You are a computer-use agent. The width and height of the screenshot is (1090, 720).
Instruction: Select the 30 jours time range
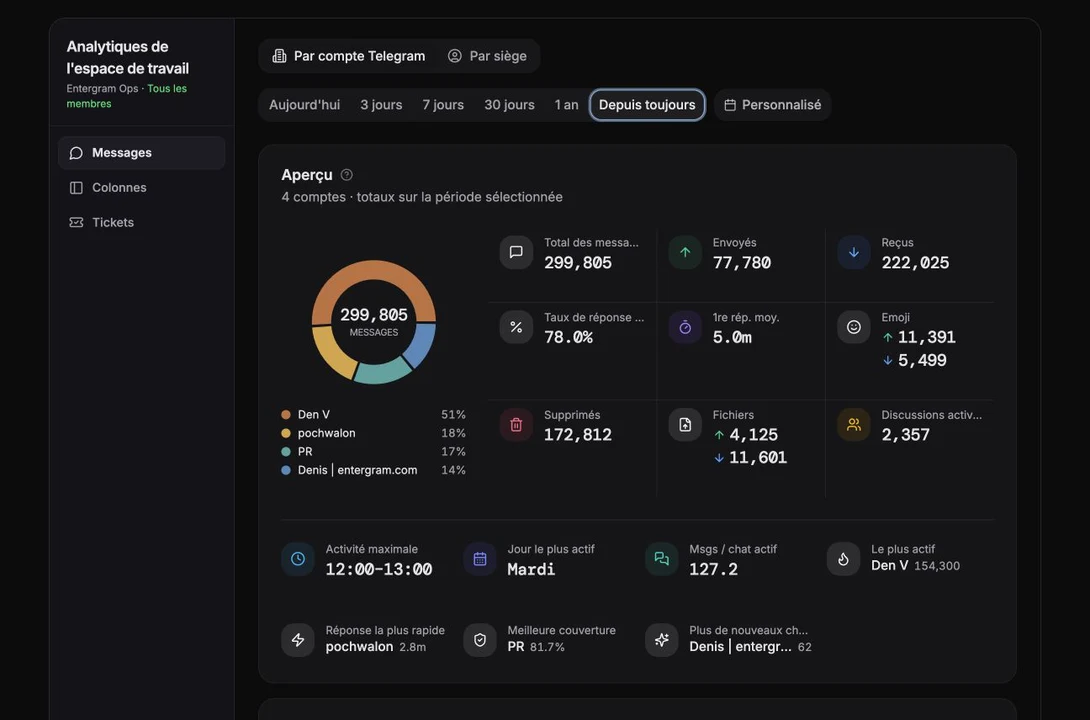510,105
